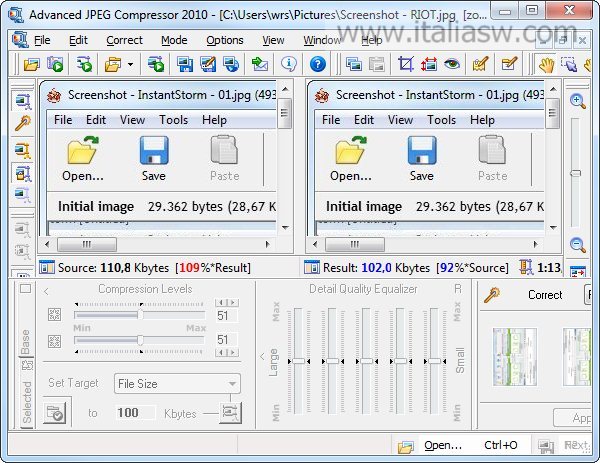
Task: Click the Result size window icon
Action: pos(311,267)
